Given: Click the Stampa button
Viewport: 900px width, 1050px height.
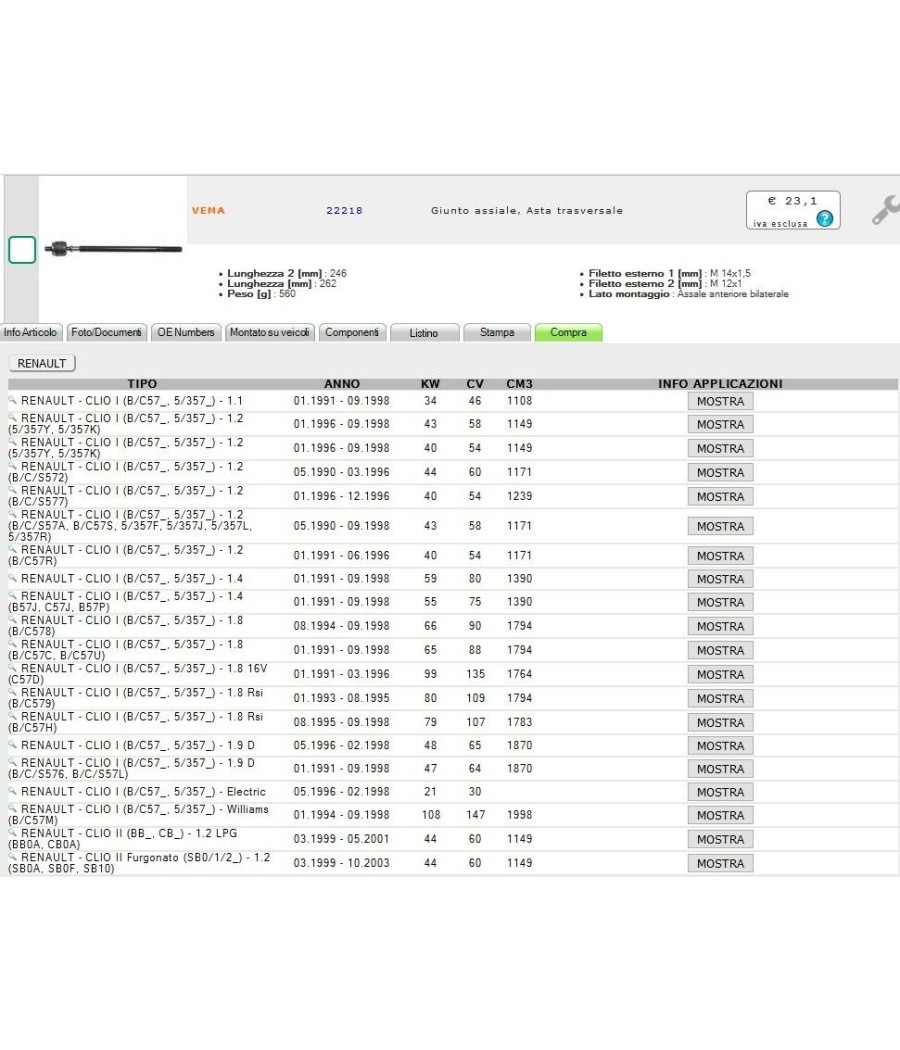Looking at the screenshot, I should point(497,332).
